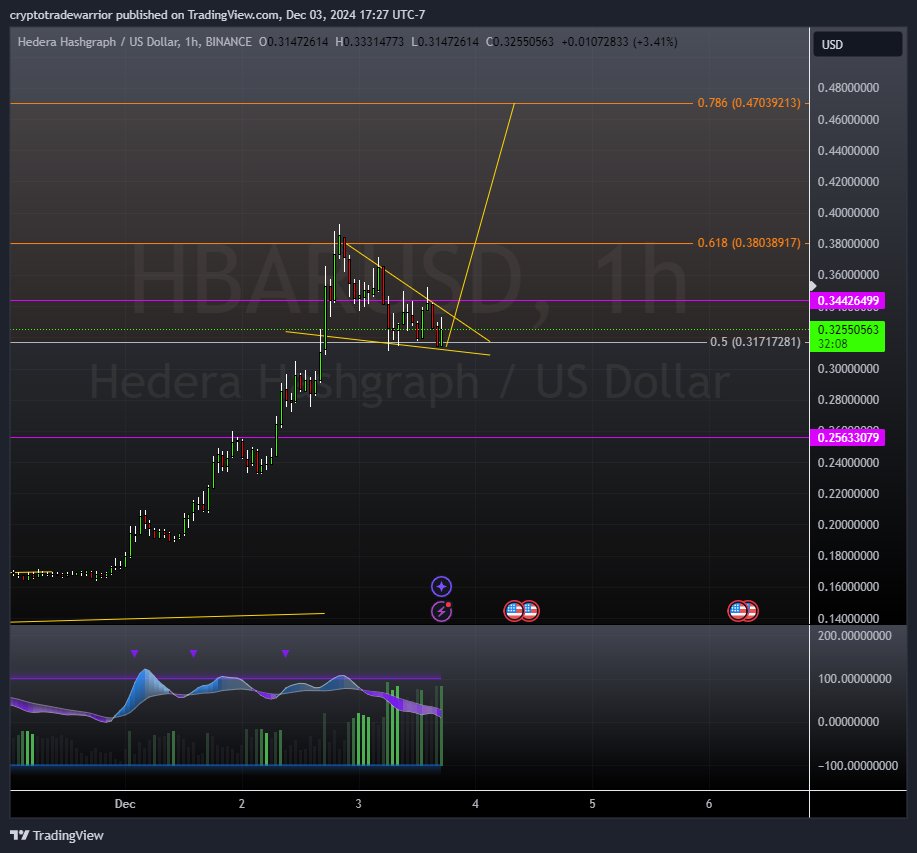
Task: Click the magenta price label 0.25633079
Action: (850, 438)
